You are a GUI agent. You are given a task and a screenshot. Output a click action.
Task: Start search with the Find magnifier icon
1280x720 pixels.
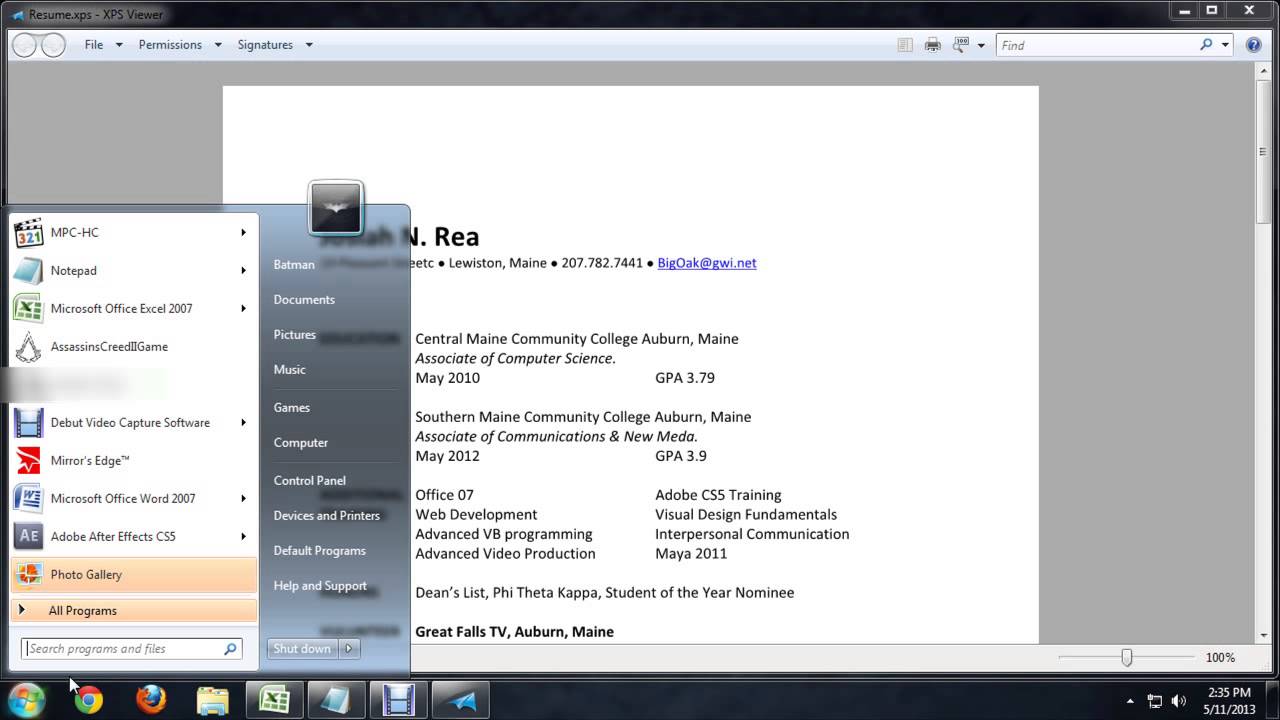(x=1206, y=45)
